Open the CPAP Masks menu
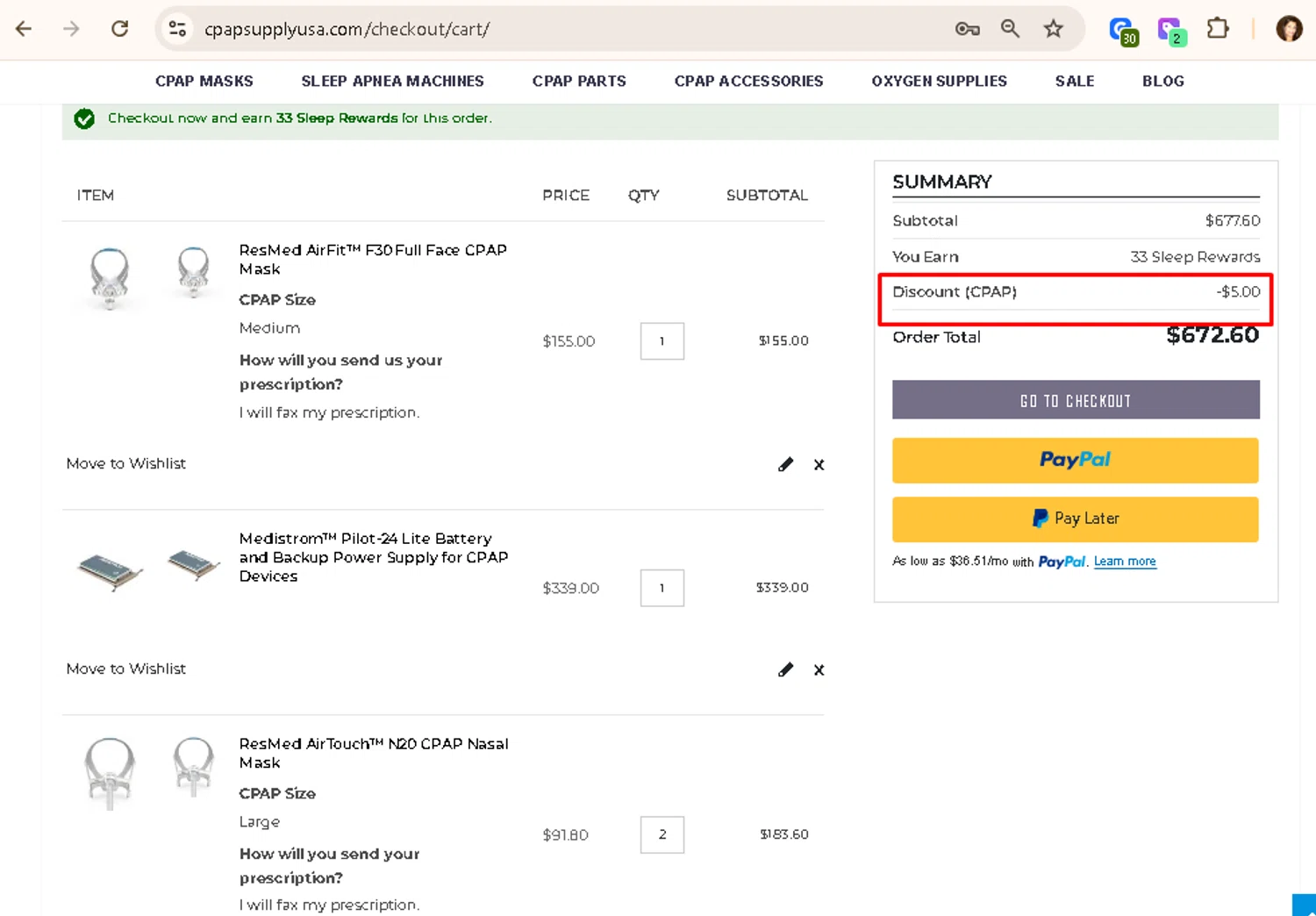Screen dimensions: 1316x916 pyautogui.click(x=204, y=81)
